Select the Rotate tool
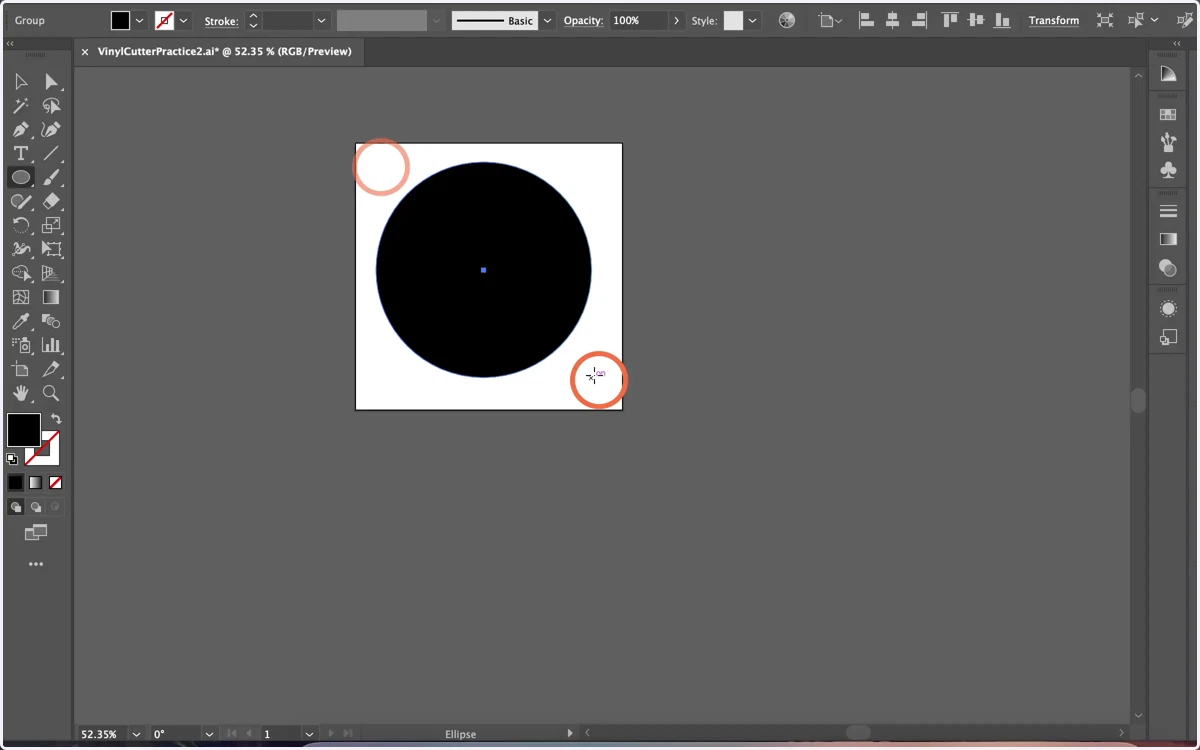The height and width of the screenshot is (750, 1200). pos(21,226)
